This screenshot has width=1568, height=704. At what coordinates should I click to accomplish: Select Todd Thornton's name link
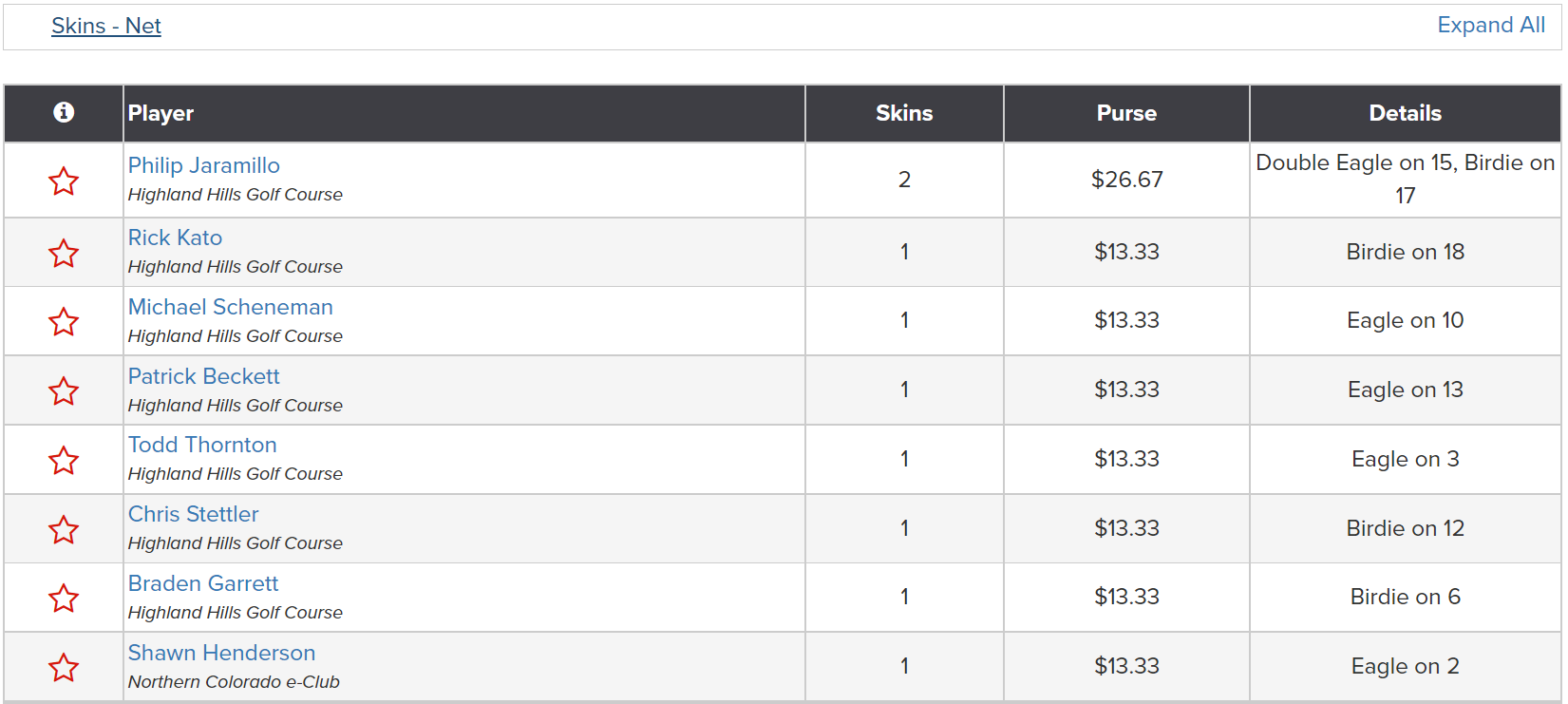pos(202,445)
